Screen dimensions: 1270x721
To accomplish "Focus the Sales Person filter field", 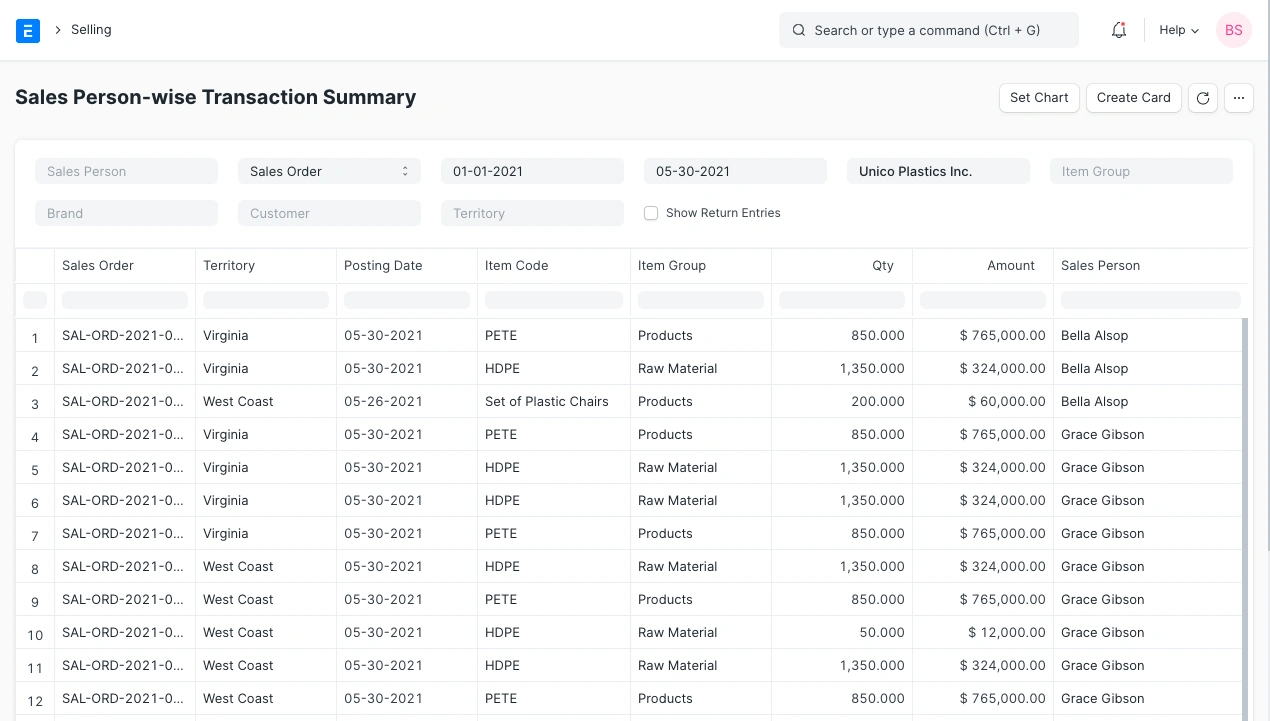I will click(x=126, y=171).
